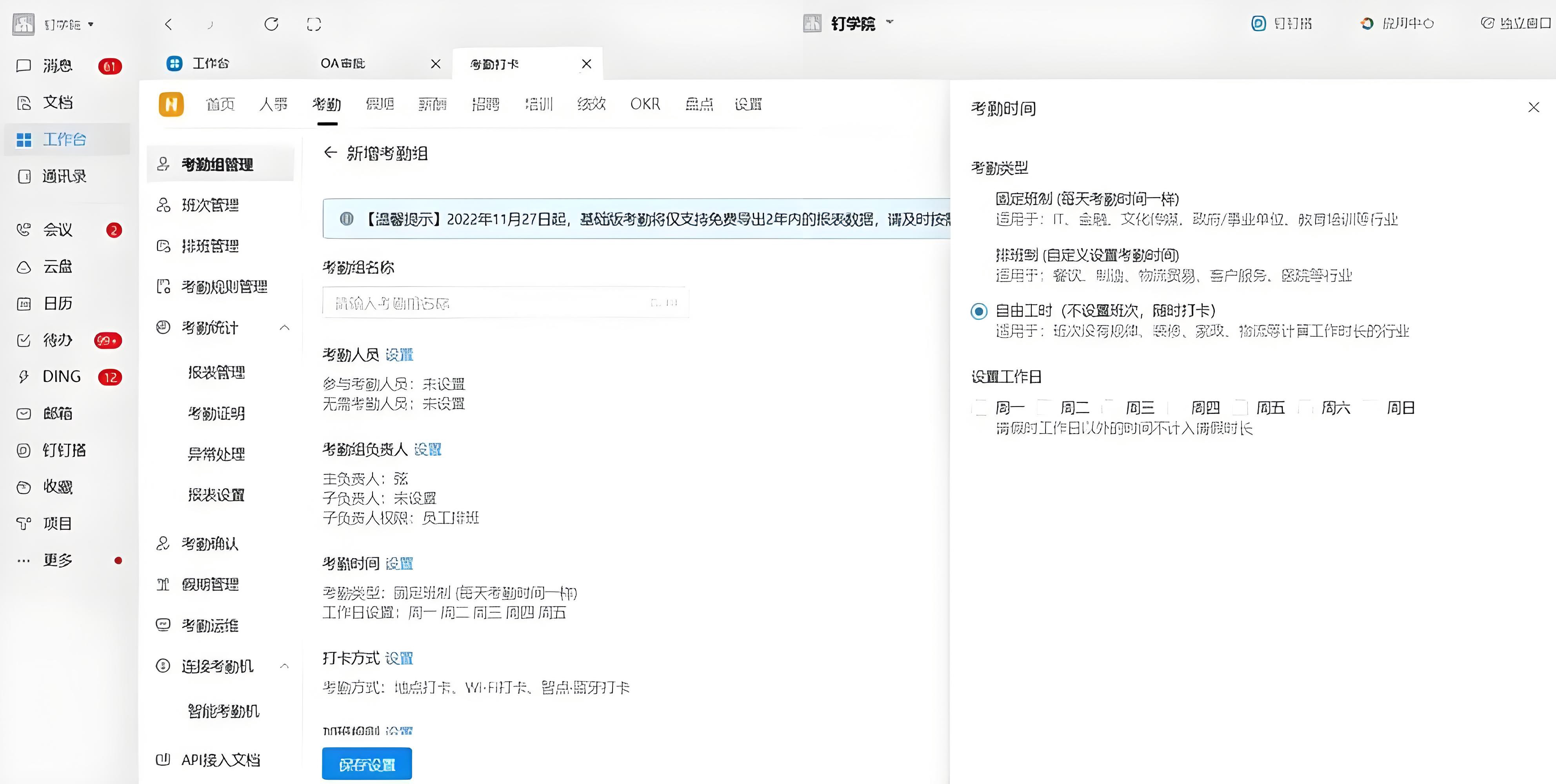Open 首页 in the top navigation
1556x784 pixels.
[x=220, y=104]
